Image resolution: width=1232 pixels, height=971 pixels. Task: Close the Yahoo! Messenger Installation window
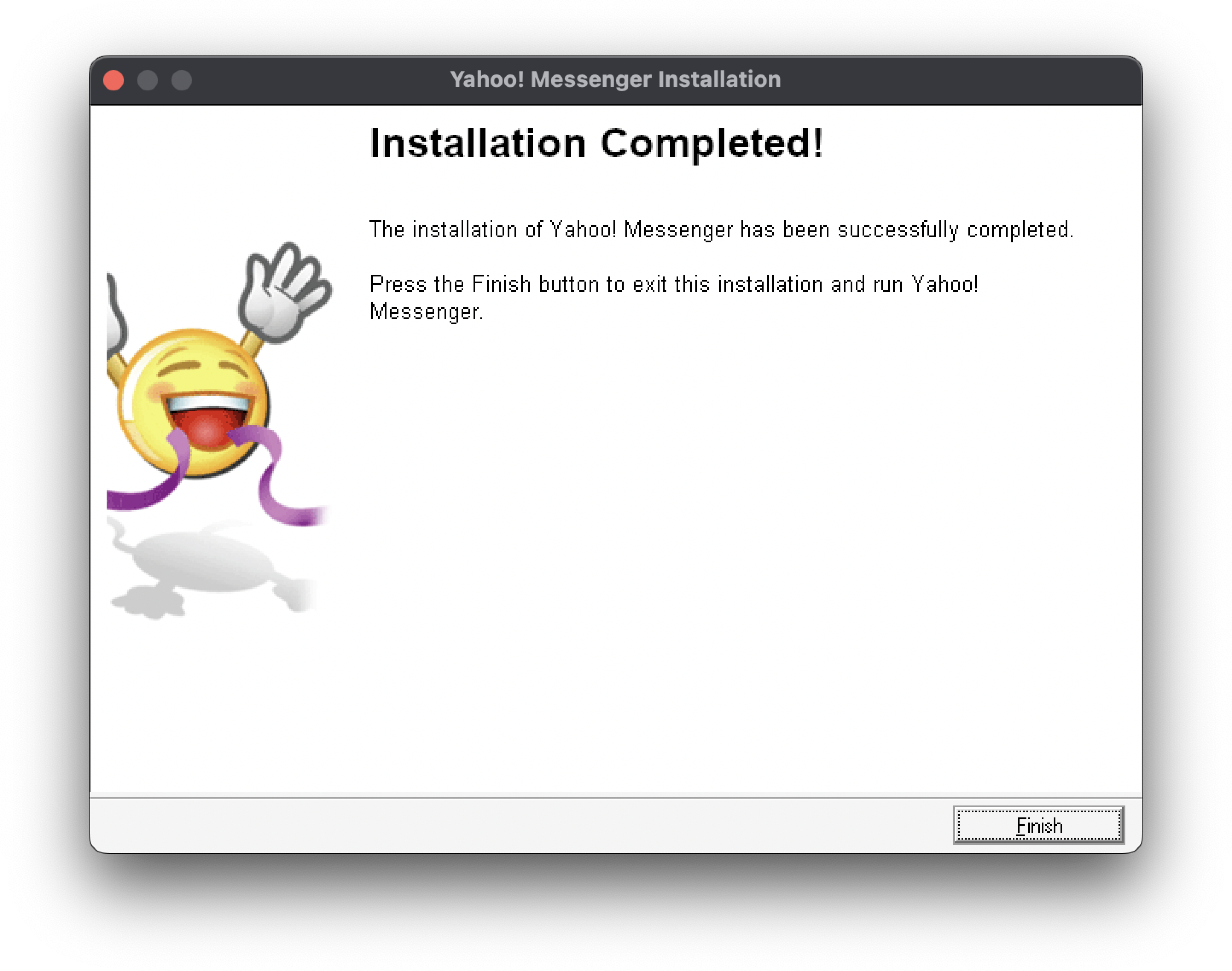click(x=114, y=80)
